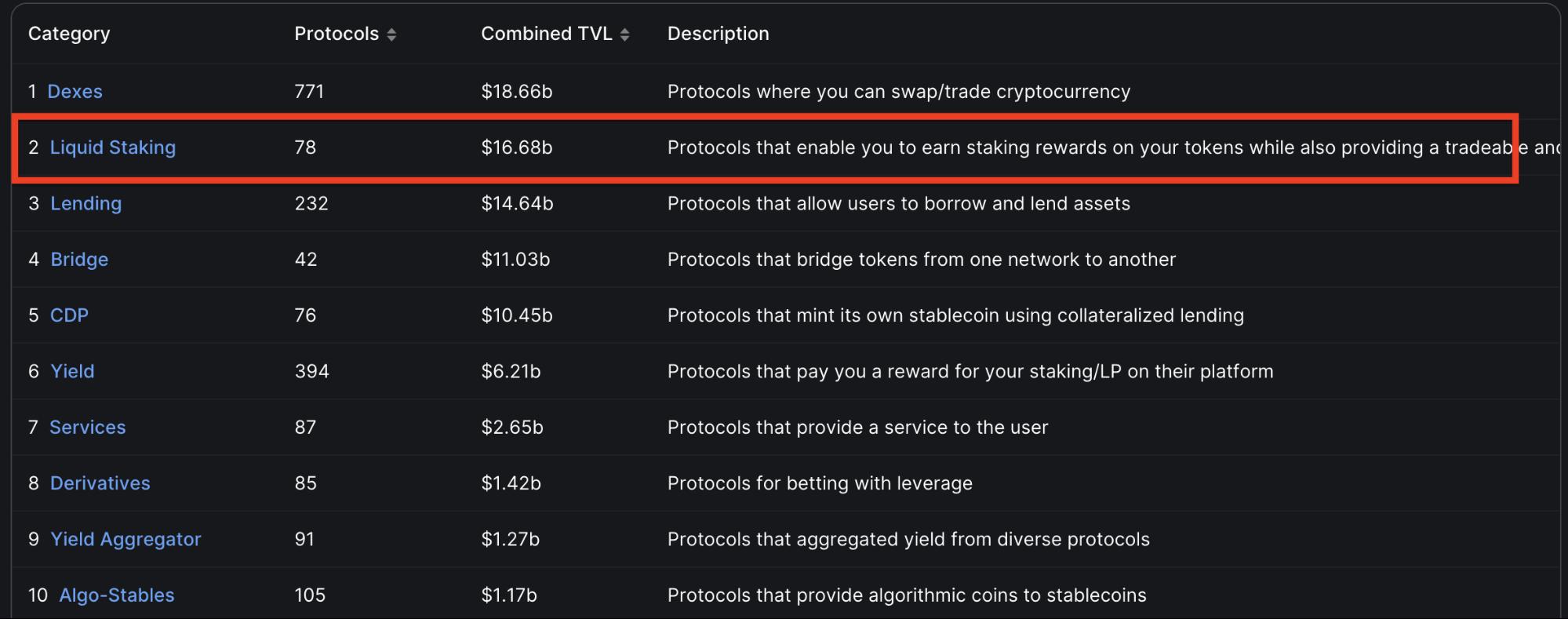Go to the Lending category
Viewport: 1568px width, 619px height.
click(85, 204)
